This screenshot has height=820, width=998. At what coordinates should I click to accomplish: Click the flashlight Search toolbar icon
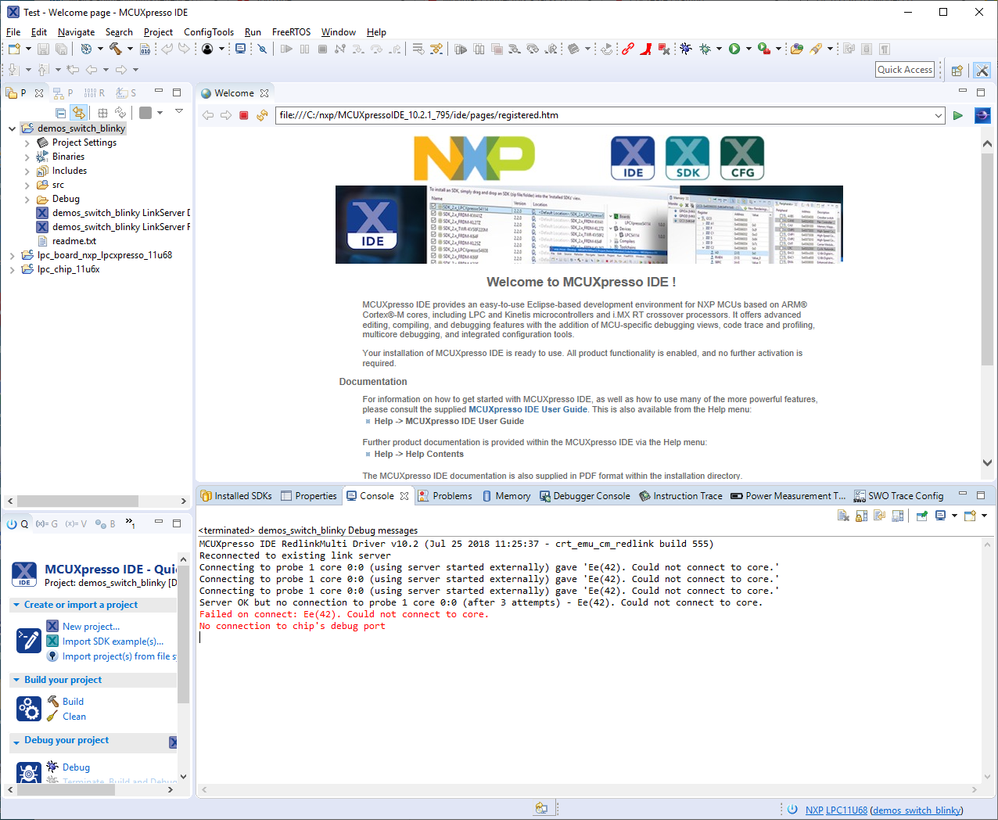click(x=816, y=49)
